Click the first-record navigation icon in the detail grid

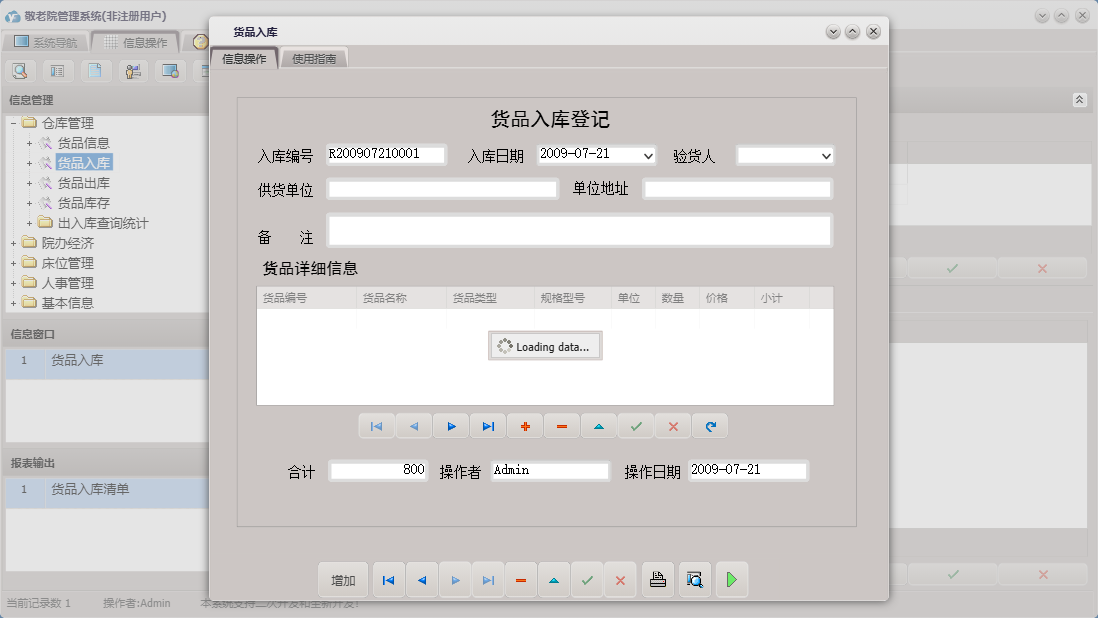click(377, 425)
